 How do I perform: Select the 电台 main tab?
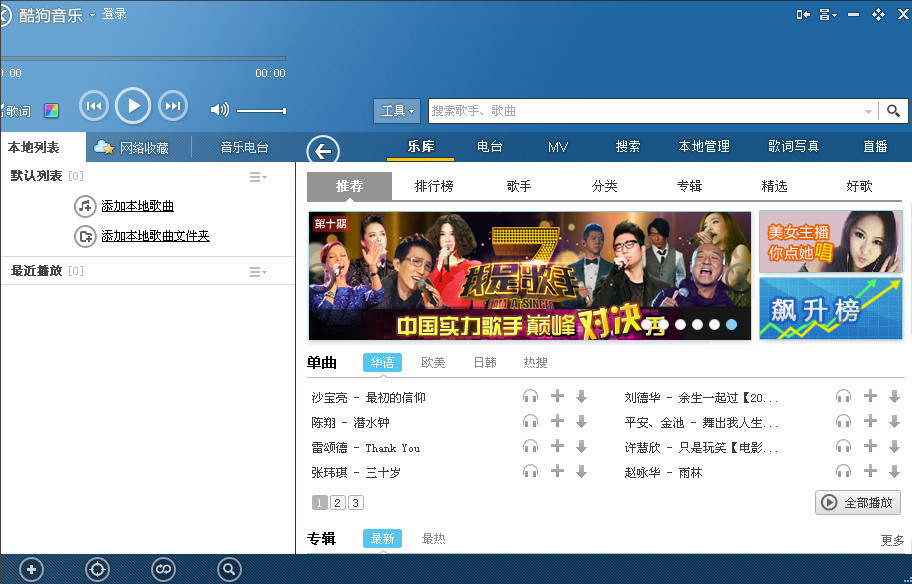tap(490, 147)
